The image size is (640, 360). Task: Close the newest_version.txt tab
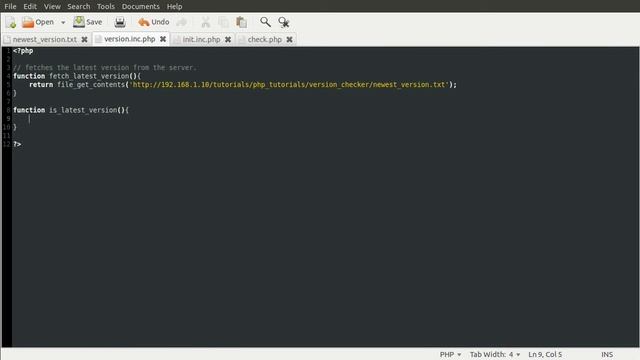pyautogui.click(x=84, y=40)
